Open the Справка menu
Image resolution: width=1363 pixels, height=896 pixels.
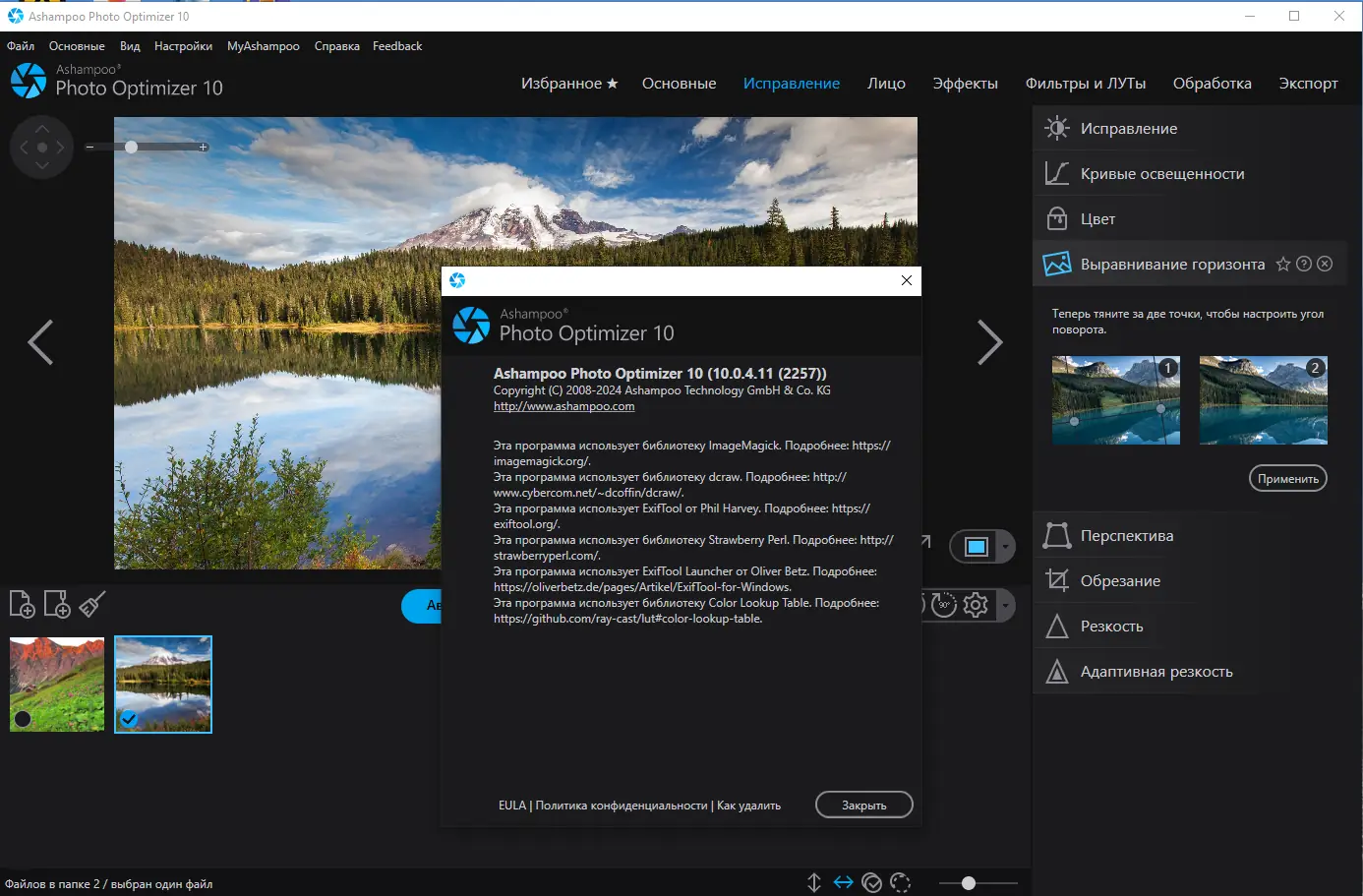point(337,46)
